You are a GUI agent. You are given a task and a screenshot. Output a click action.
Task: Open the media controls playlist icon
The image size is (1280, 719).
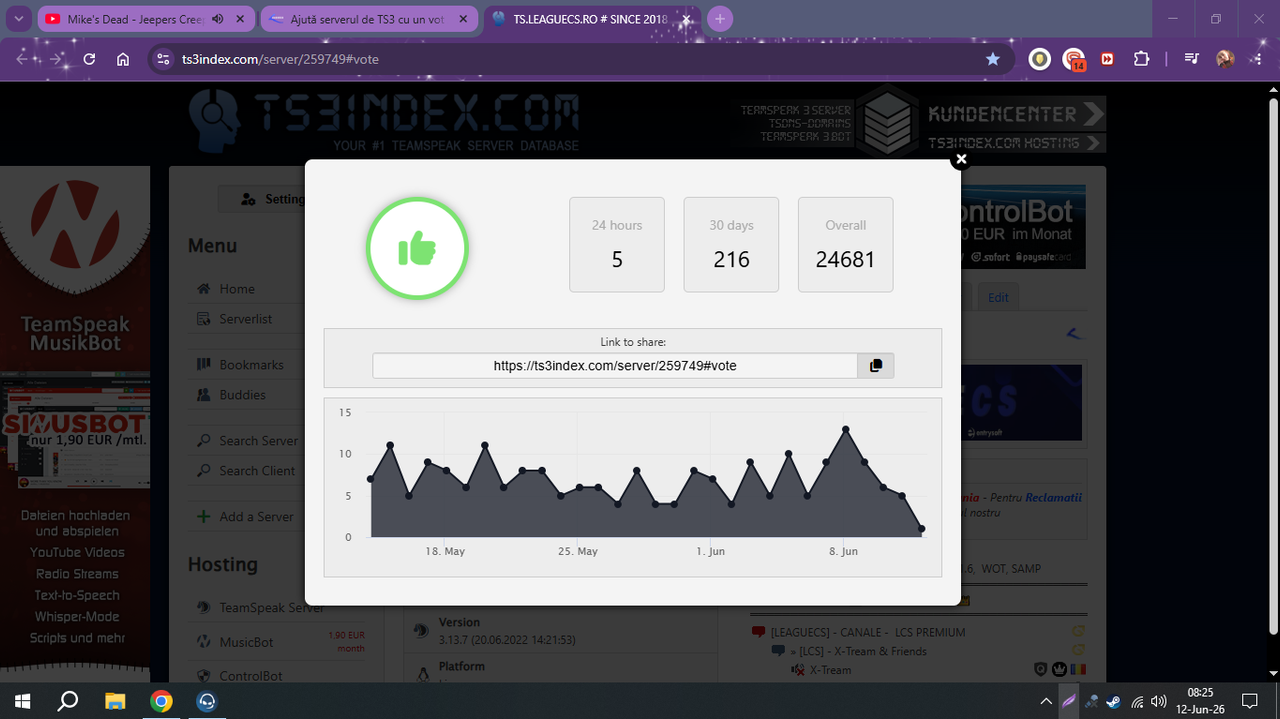1191,59
